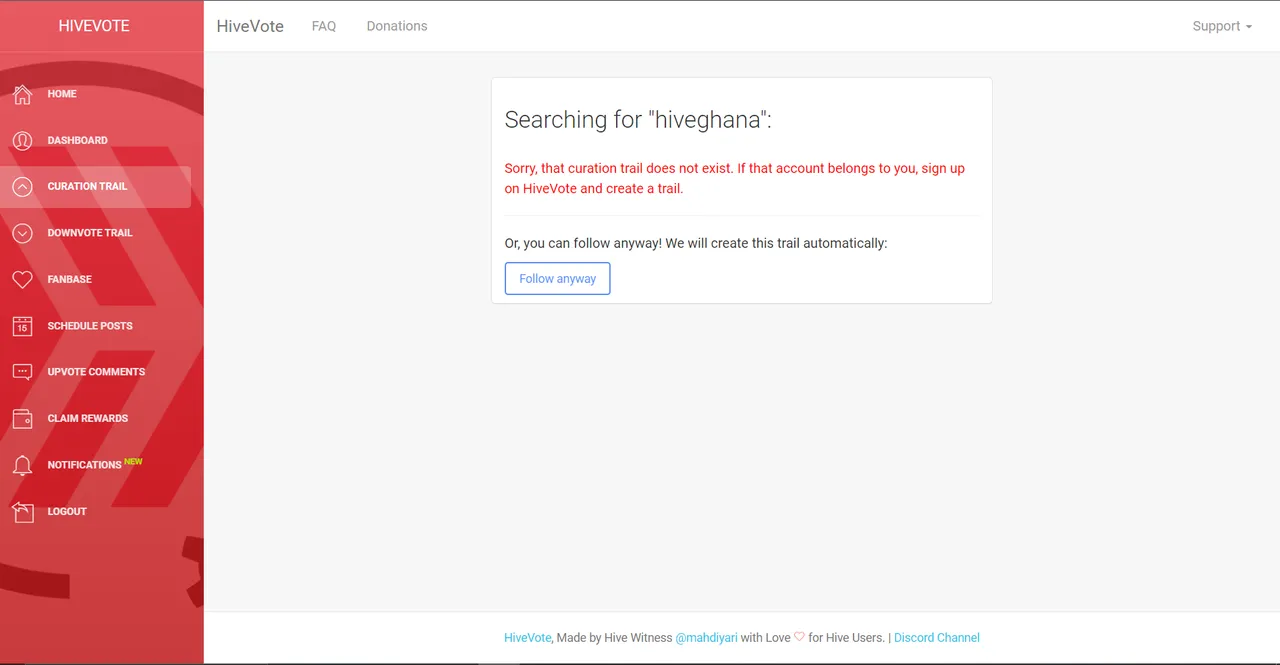Open the FAQ link in navbar
The width and height of the screenshot is (1280, 665).
(x=324, y=26)
